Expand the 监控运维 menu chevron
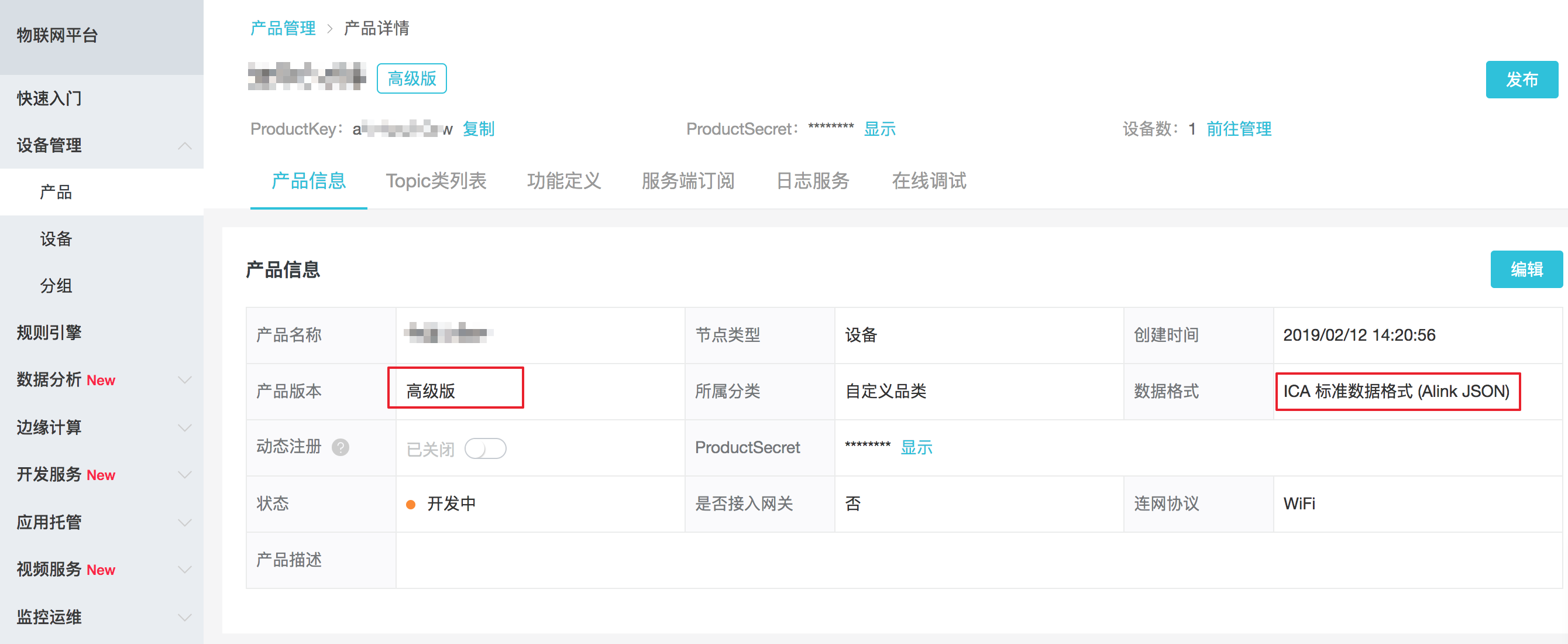Image resolution: width=1568 pixels, height=644 pixels. coord(185,617)
